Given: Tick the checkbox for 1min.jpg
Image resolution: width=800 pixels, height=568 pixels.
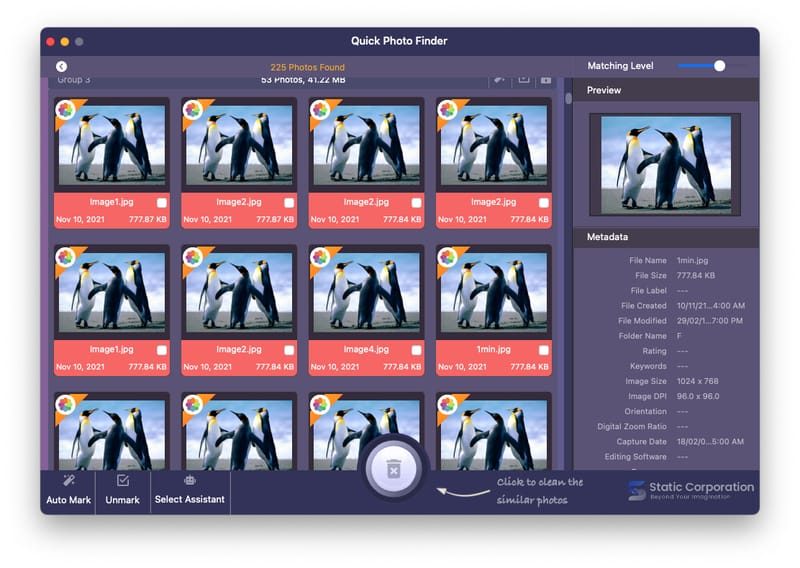Looking at the screenshot, I should [544, 351].
